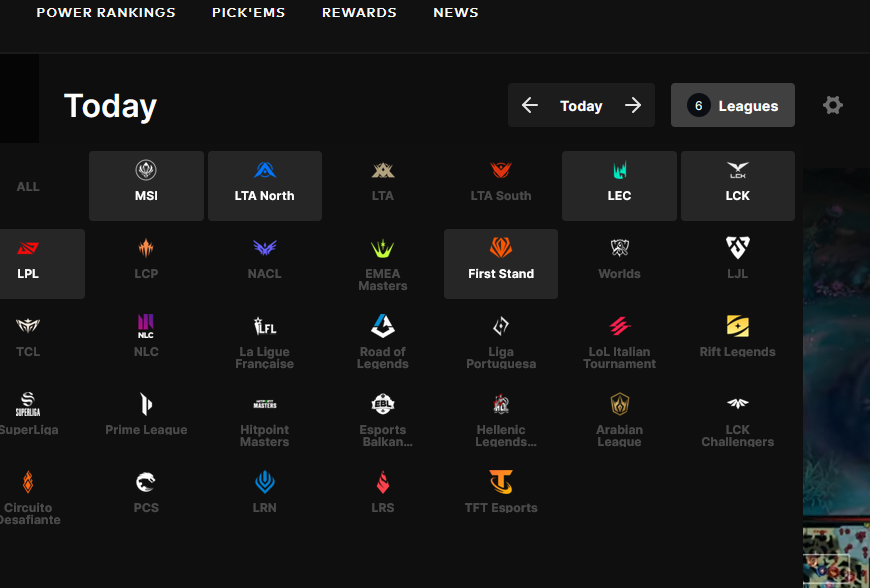The width and height of the screenshot is (870, 588).
Task: Click the Prime League icon
Action: pos(146,404)
